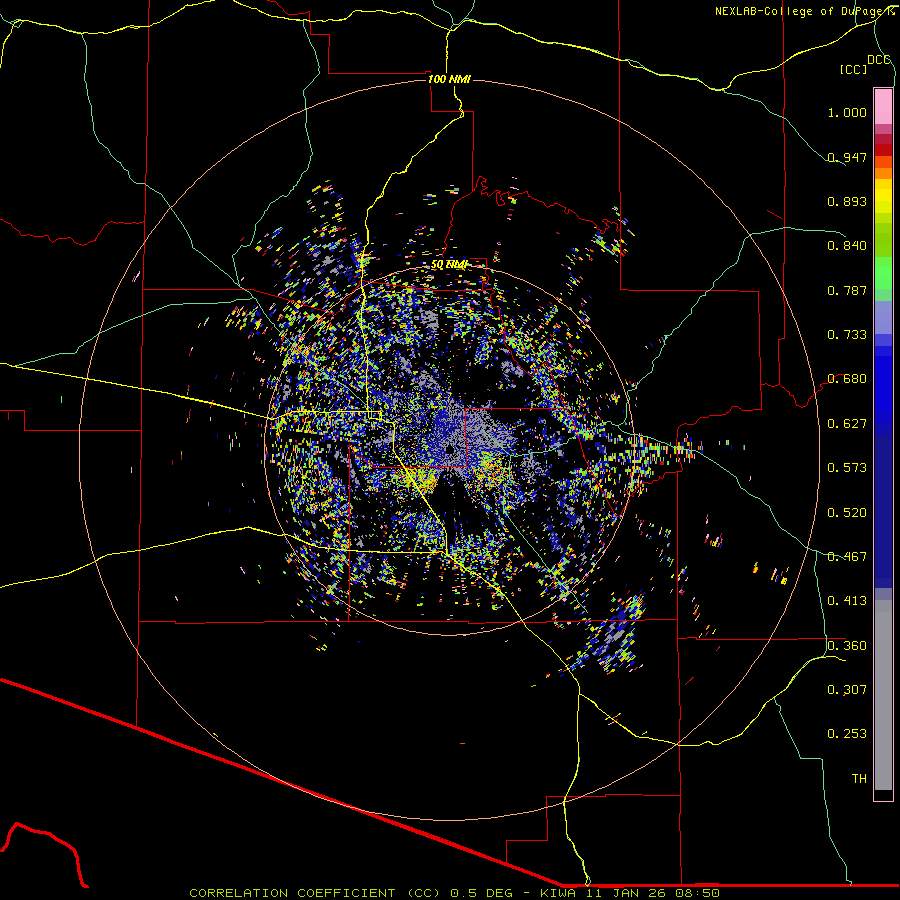The width and height of the screenshot is (900, 900).
Task: Click the 100 NMI range ring label
Action: [x=449, y=79]
